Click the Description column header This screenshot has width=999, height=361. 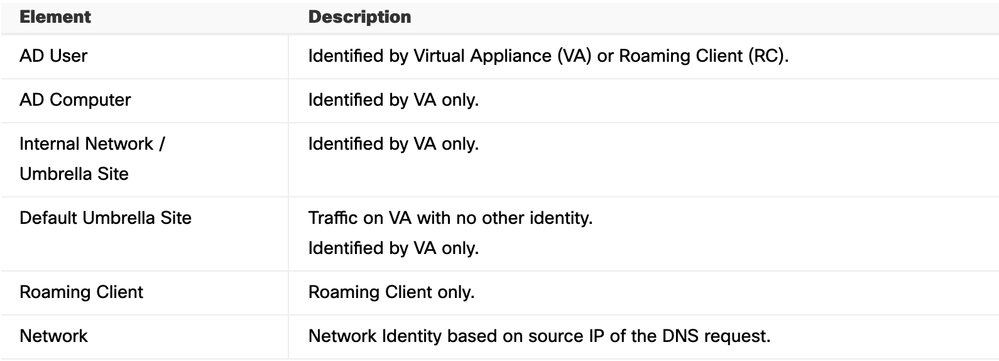(x=359, y=17)
